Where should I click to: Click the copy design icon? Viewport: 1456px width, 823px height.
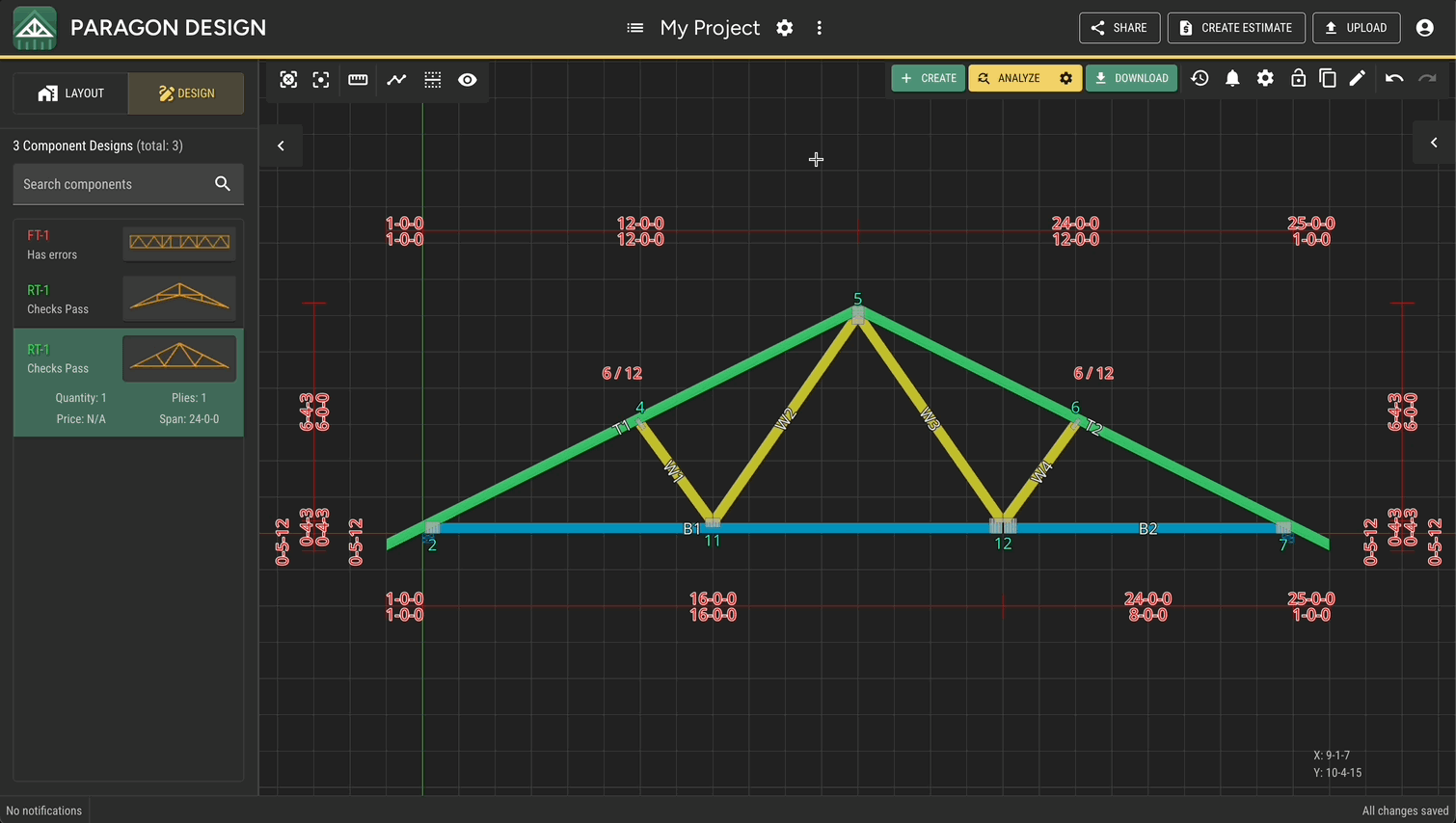tap(1328, 78)
